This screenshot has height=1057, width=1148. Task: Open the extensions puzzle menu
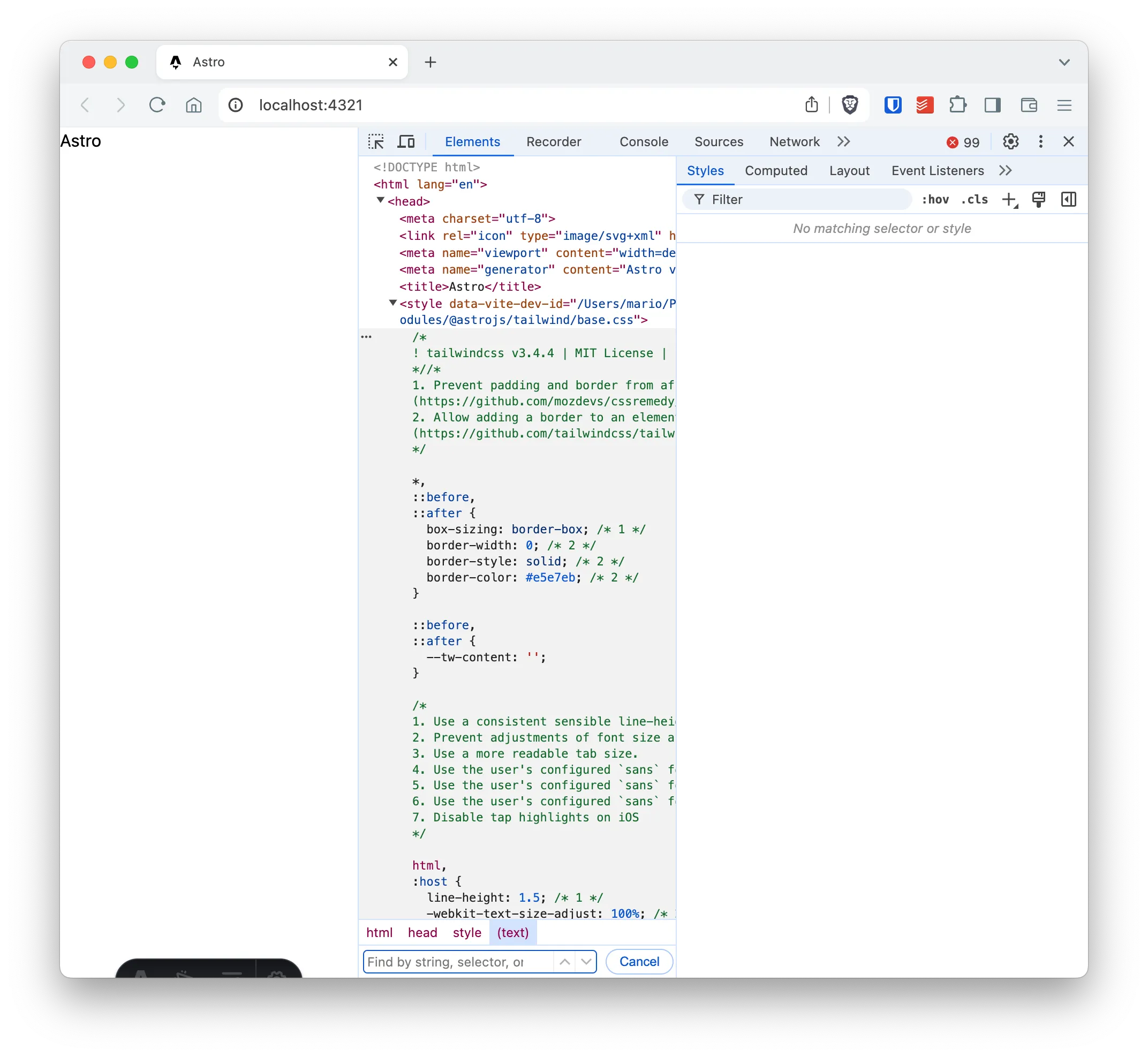click(957, 105)
